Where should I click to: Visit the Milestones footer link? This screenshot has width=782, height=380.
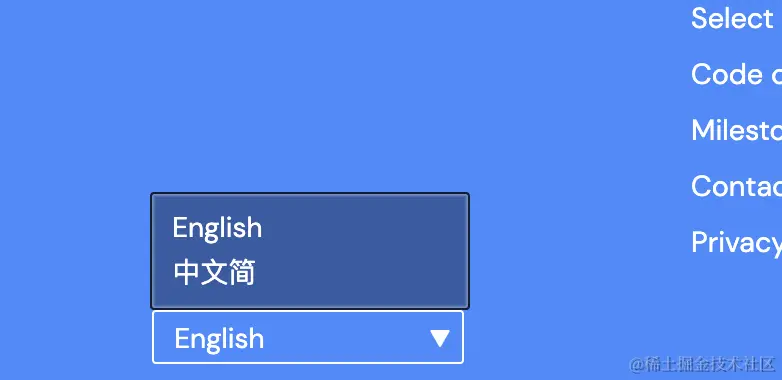click(x=736, y=130)
